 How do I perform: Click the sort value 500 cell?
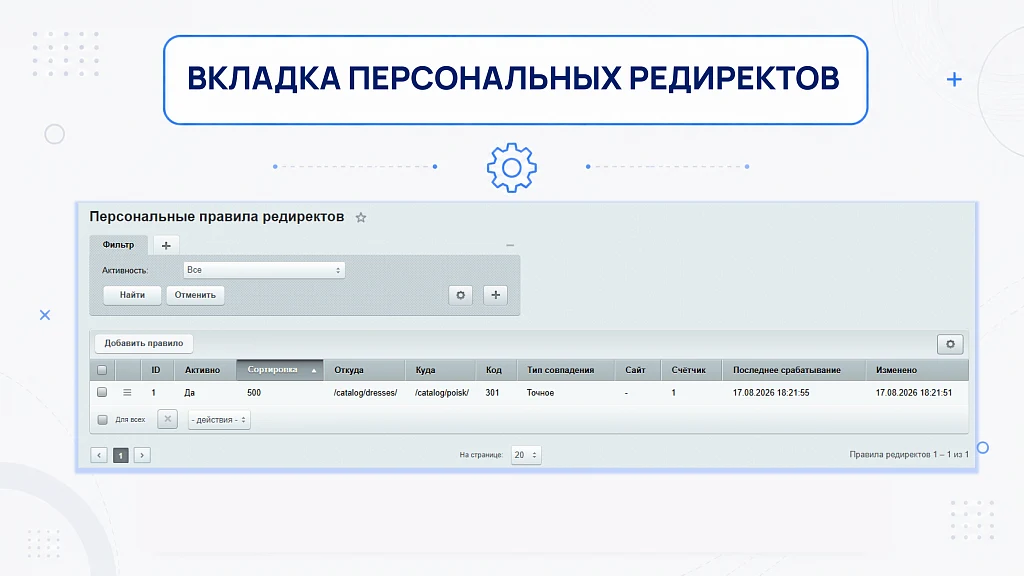pos(254,393)
